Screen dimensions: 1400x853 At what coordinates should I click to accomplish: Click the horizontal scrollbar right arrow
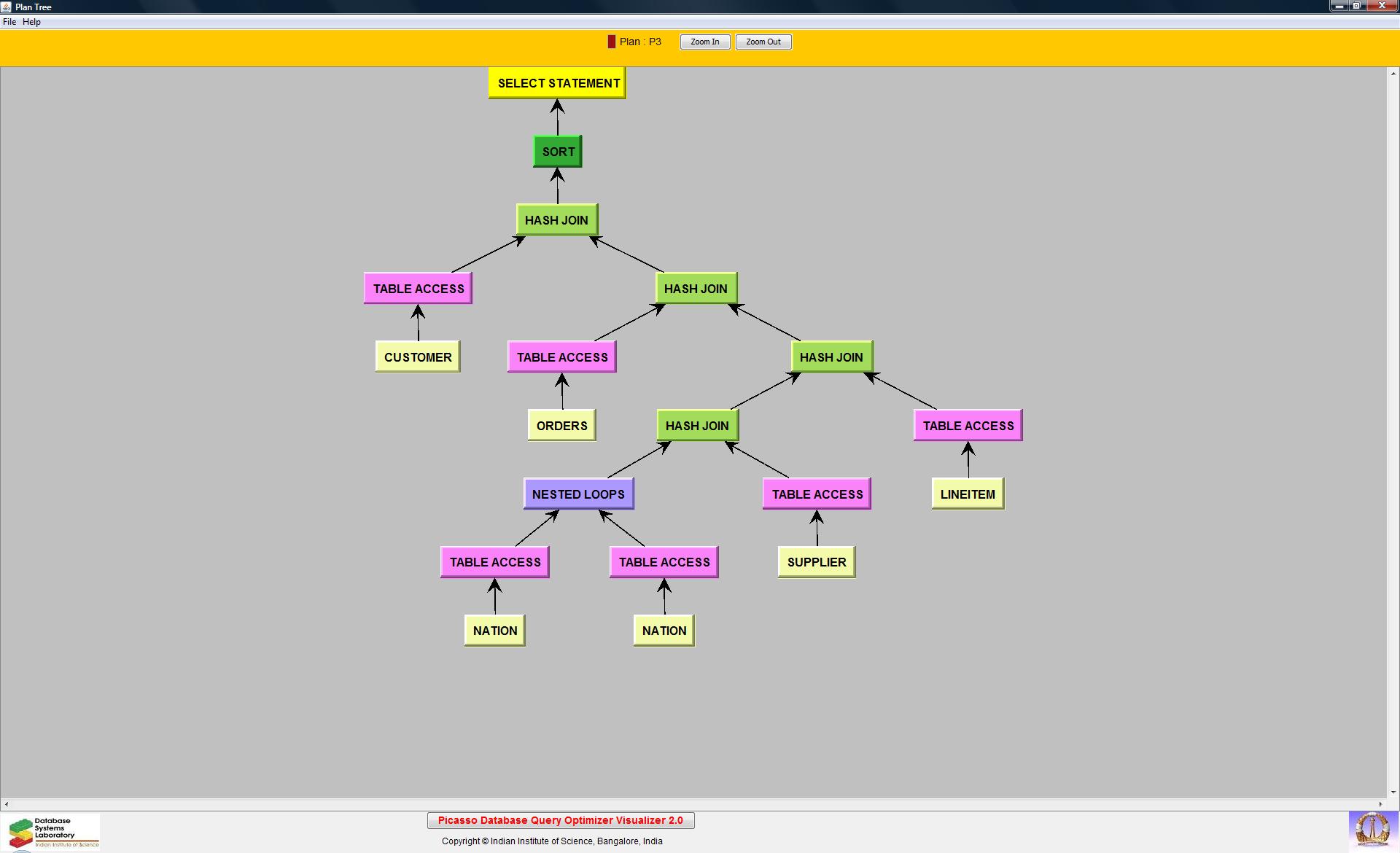coord(1380,804)
